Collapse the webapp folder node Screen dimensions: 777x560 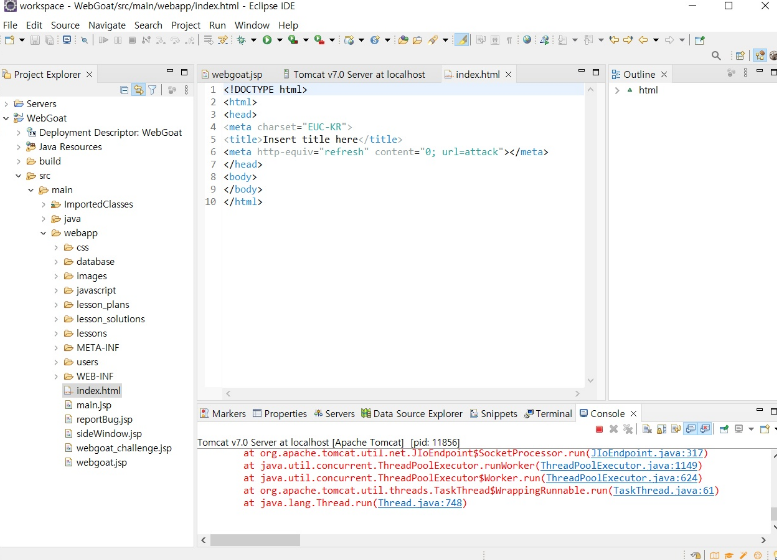click(43, 233)
